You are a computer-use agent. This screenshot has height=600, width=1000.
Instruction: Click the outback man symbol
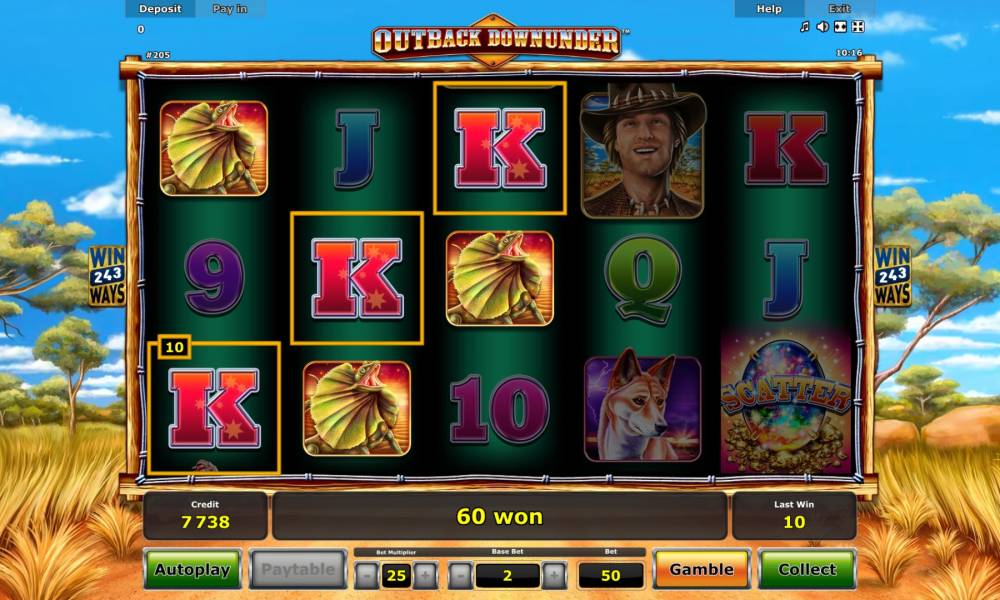643,150
